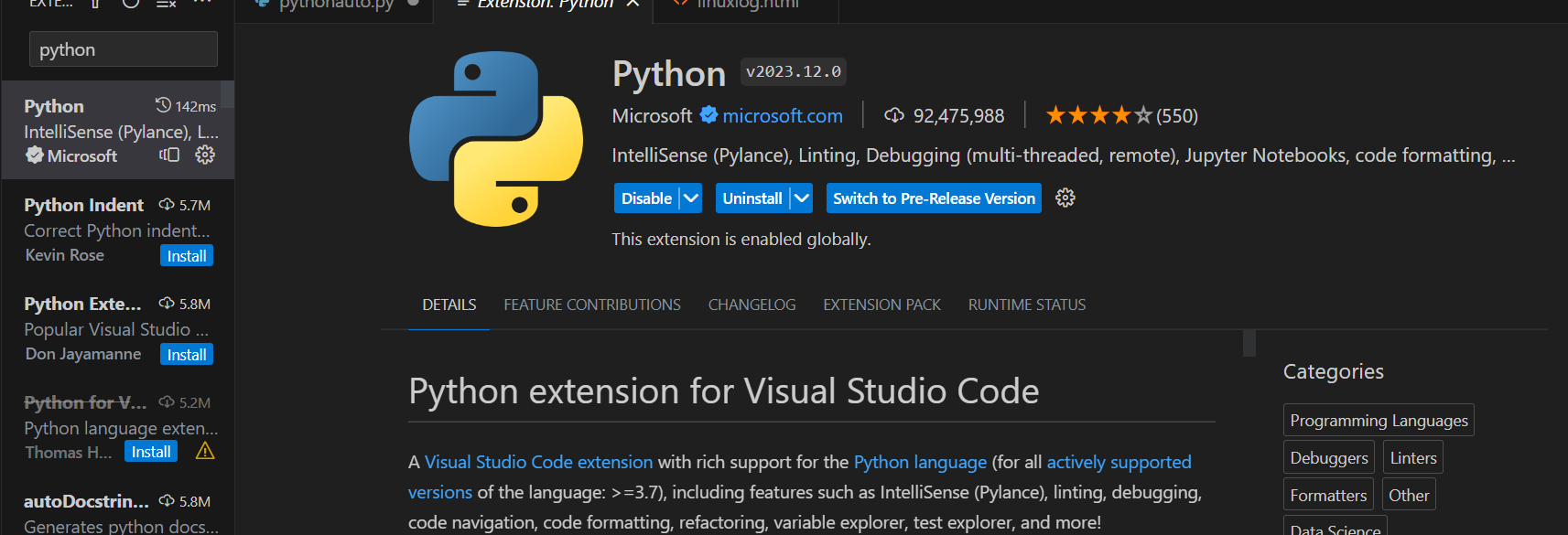1568x535 pixels.
Task: Click the 5.8M download icon beside Python Exte...
Action: coord(167,304)
